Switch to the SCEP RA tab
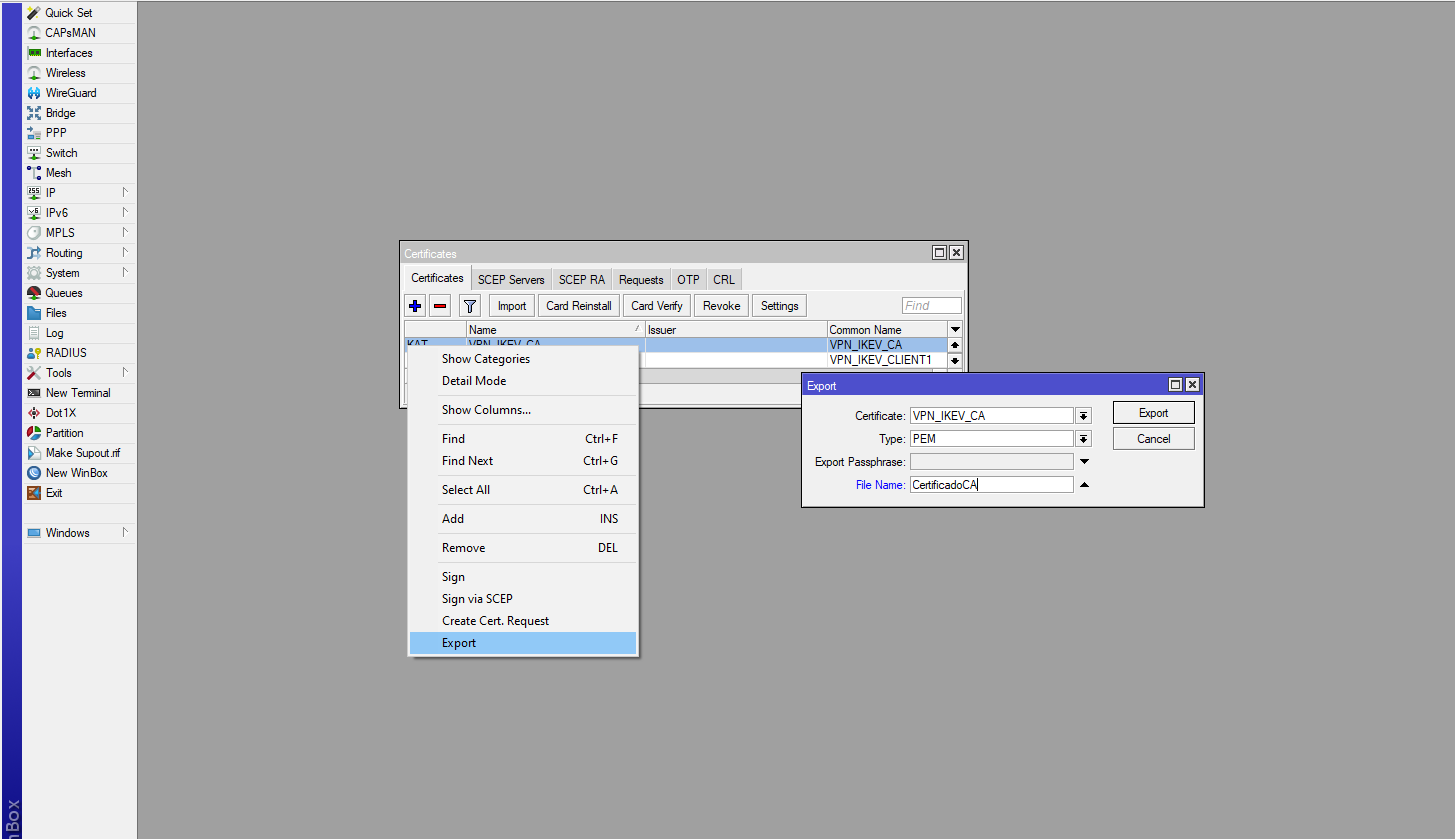 coord(582,280)
